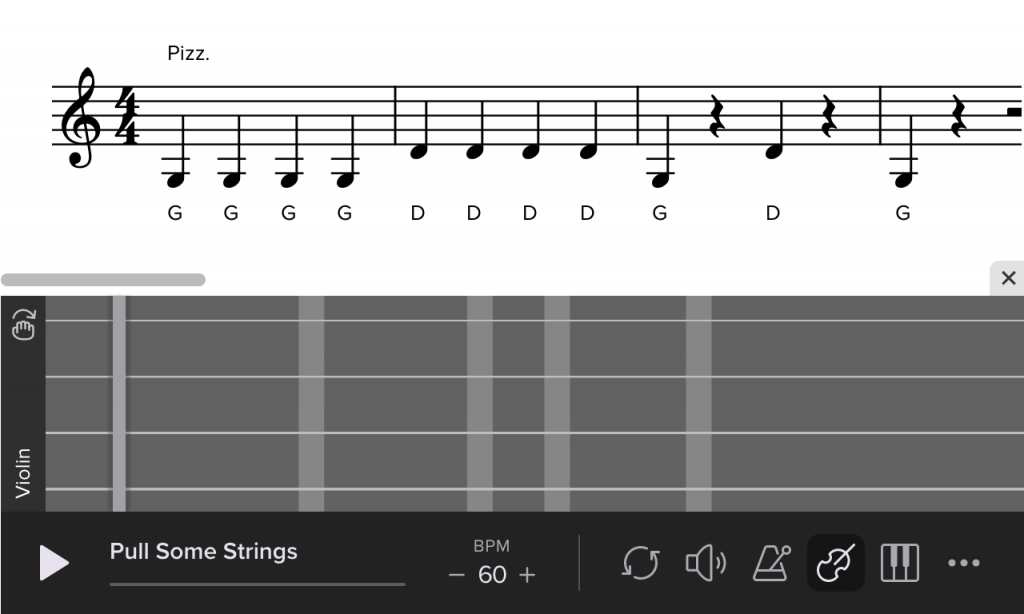Click the Pull Some Strings title
The height and width of the screenshot is (614, 1024).
[x=203, y=551]
